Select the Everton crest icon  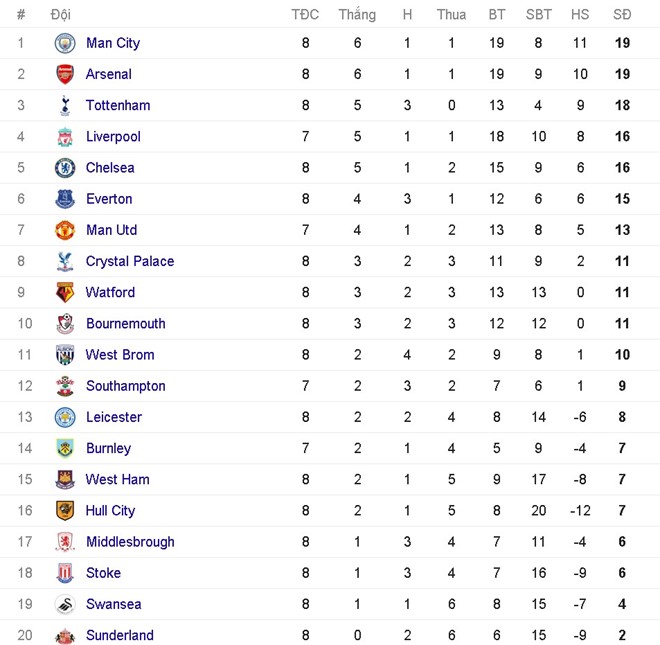[65, 199]
